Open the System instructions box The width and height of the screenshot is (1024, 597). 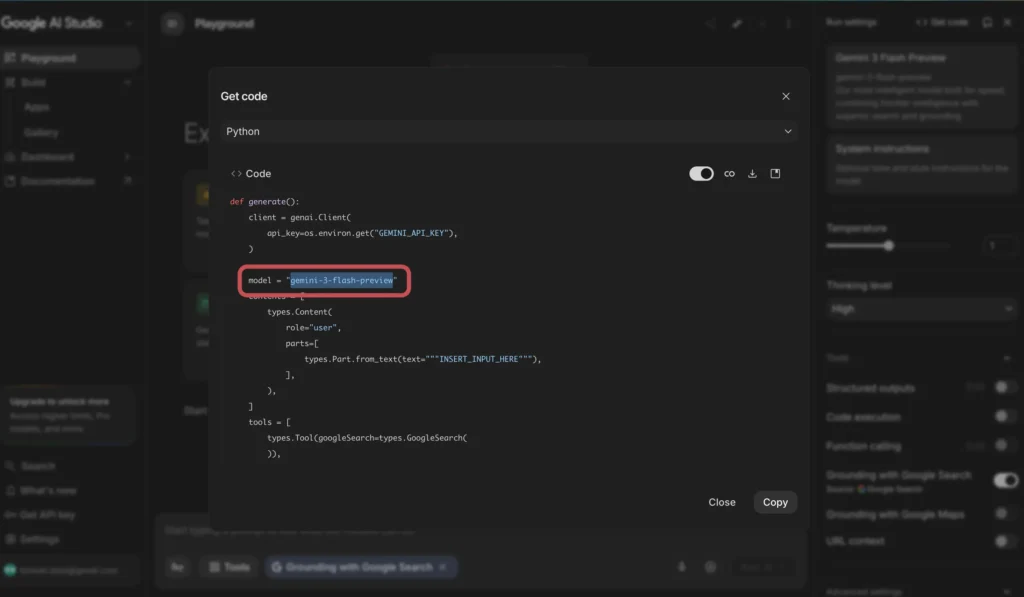coord(921,165)
